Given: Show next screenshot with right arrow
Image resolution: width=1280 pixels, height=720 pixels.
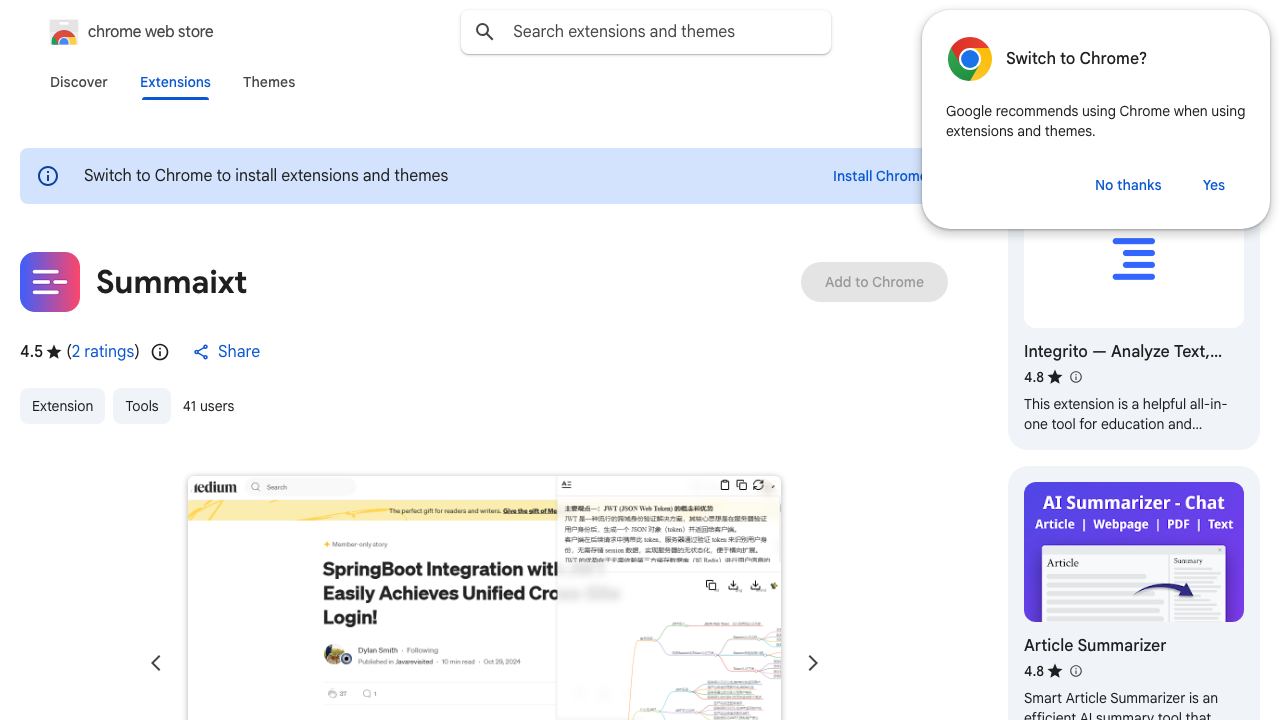Looking at the screenshot, I should (x=813, y=663).
